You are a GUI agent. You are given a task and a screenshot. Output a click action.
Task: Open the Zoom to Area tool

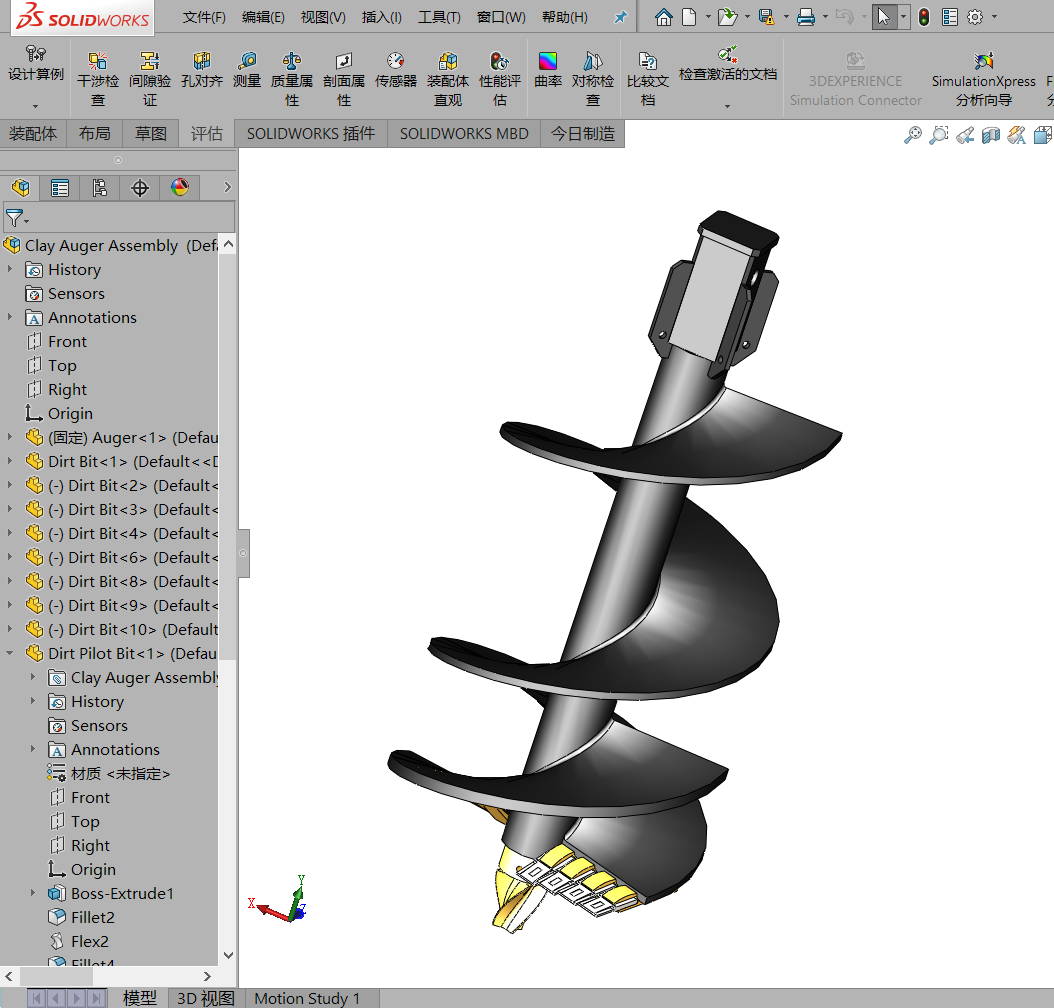pyautogui.click(x=938, y=134)
